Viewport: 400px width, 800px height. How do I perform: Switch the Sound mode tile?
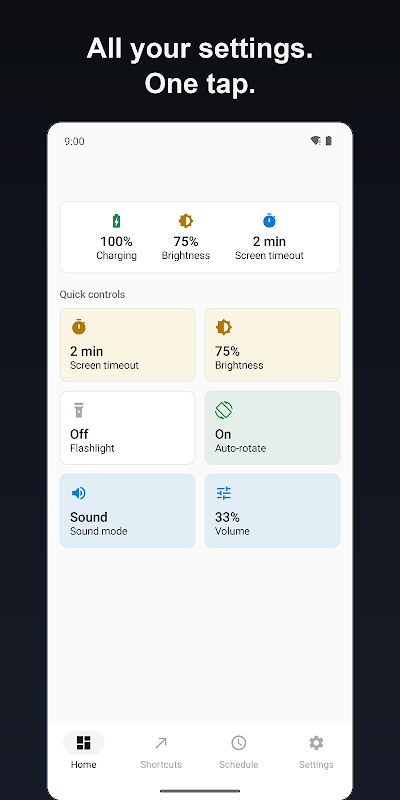[128, 511]
